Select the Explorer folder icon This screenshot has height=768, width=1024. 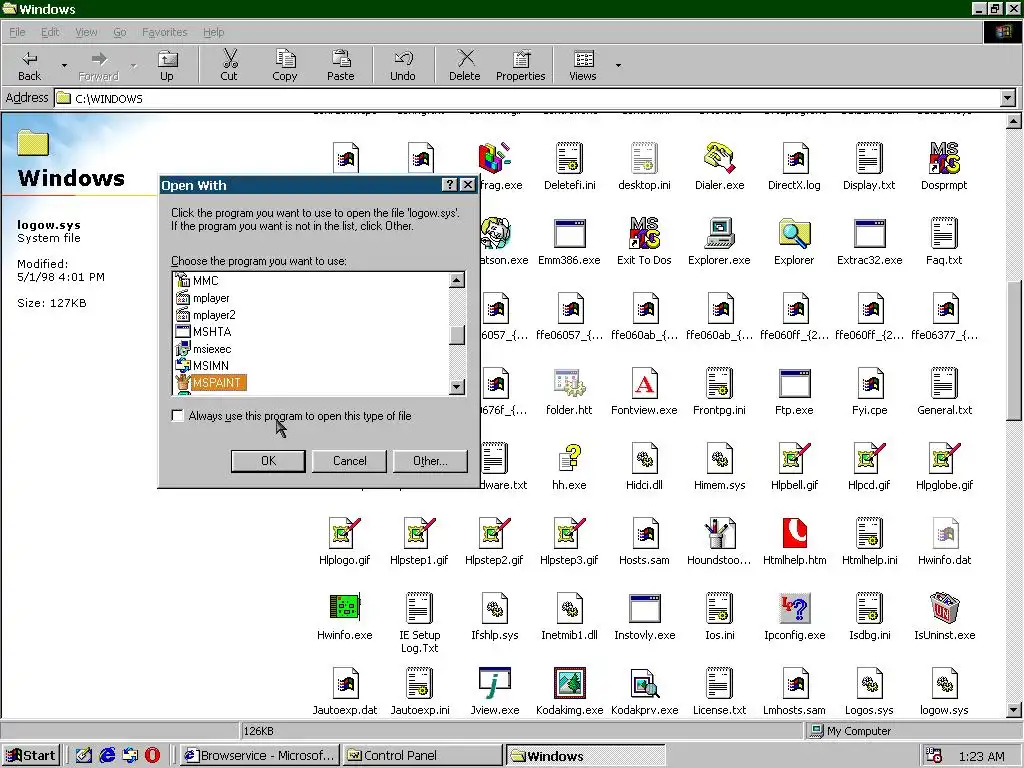click(x=794, y=232)
